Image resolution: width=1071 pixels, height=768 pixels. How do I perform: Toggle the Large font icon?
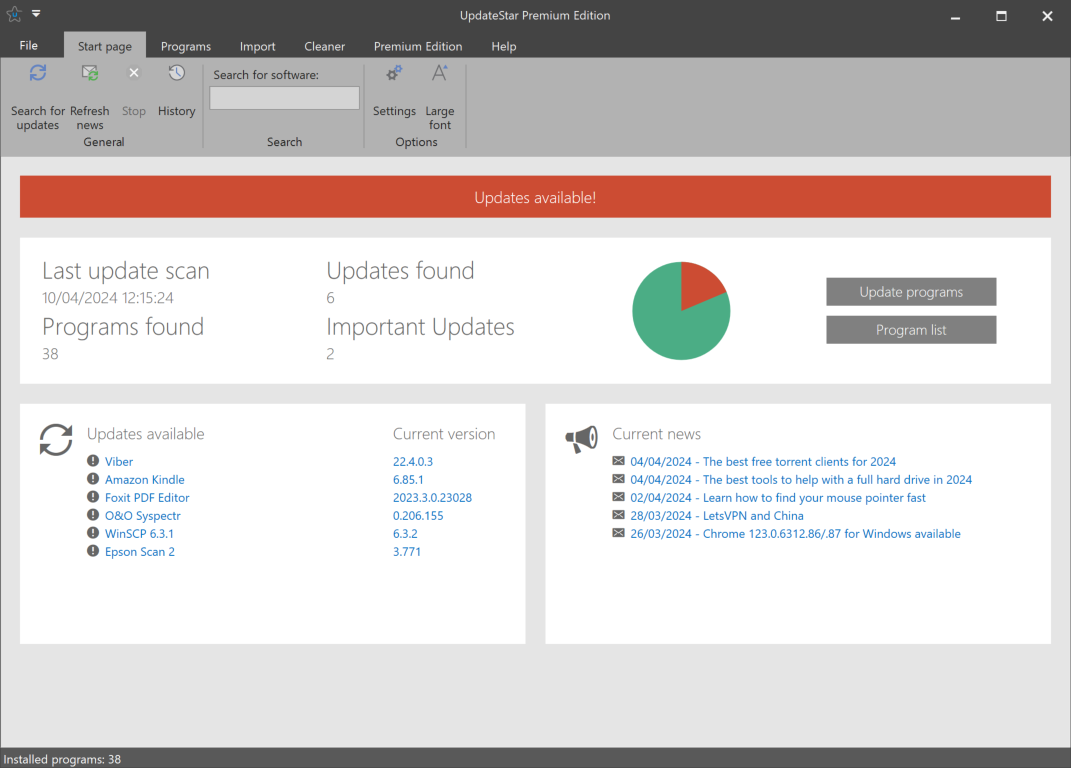[439, 73]
